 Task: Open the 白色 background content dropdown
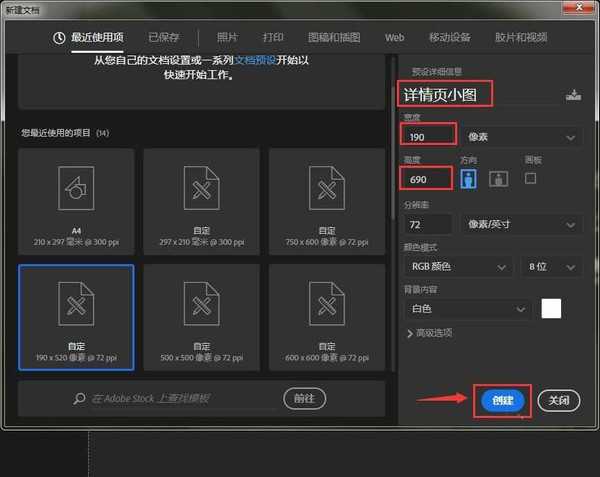(466, 310)
